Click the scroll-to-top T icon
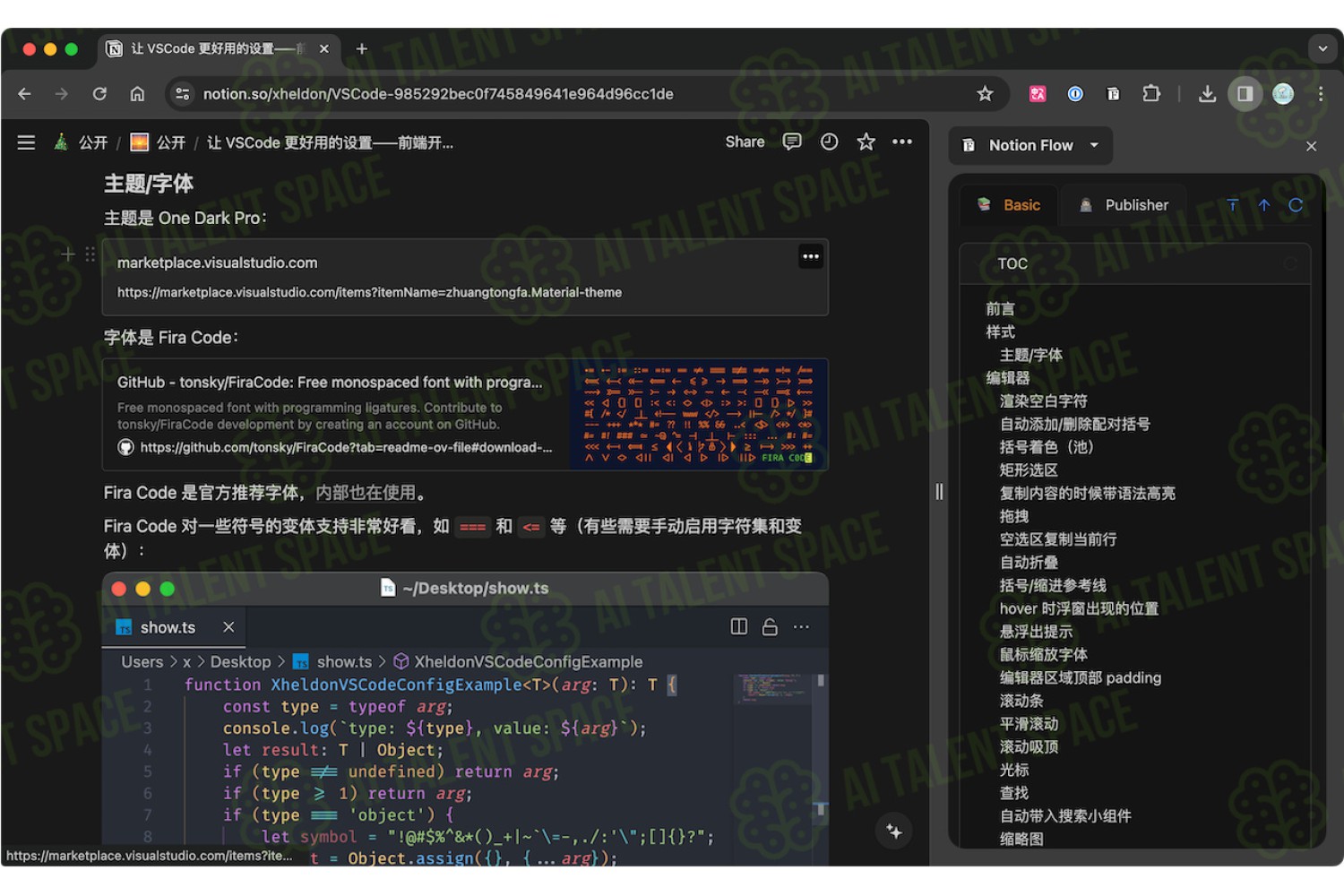1344x896 pixels. click(x=1233, y=205)
